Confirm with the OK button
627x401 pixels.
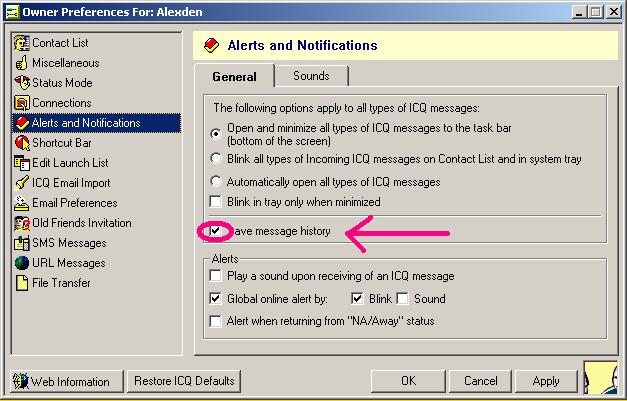pos(408,381)
